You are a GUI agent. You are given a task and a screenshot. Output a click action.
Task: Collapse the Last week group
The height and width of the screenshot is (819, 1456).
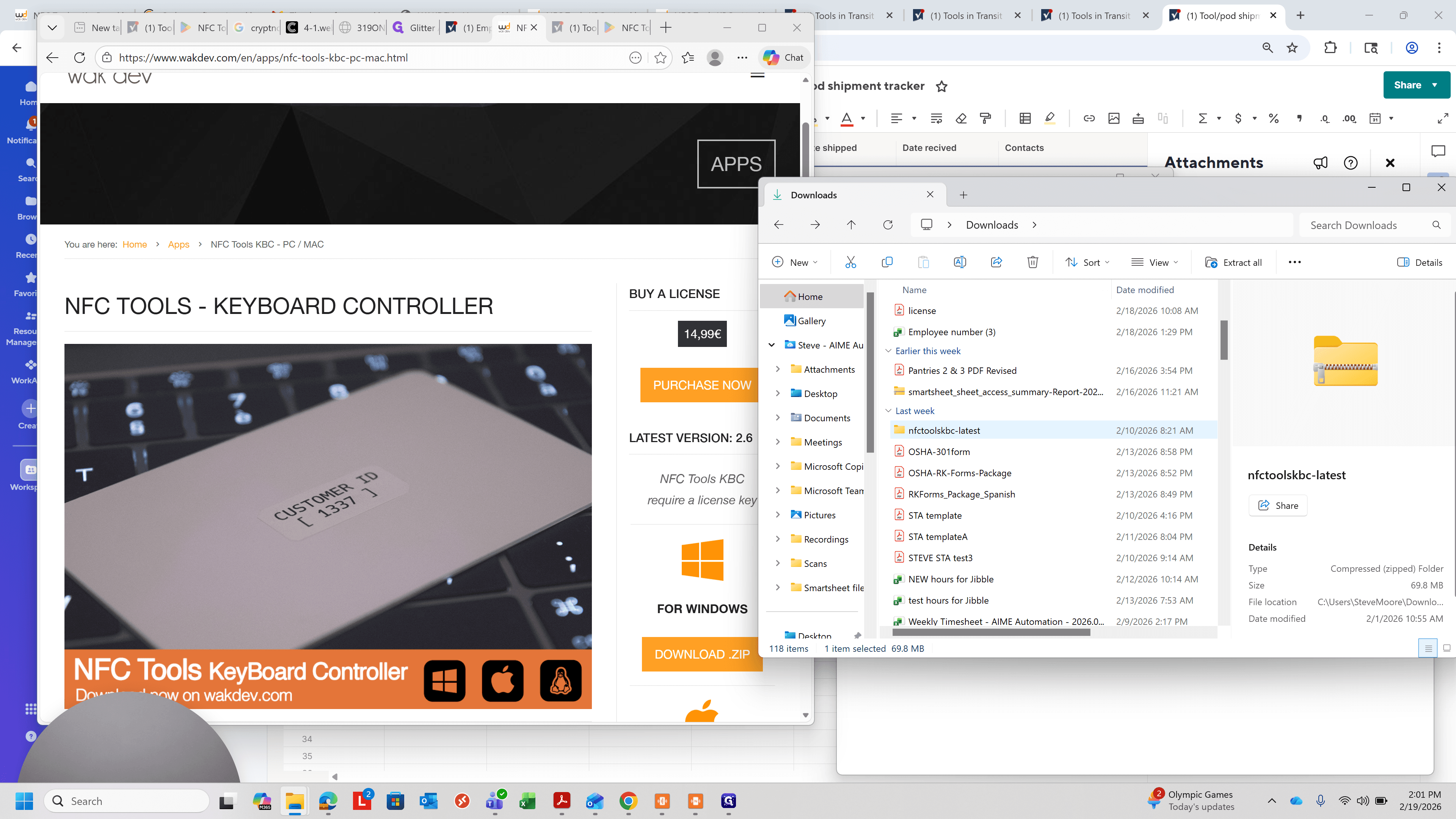(x=888, y=411)
